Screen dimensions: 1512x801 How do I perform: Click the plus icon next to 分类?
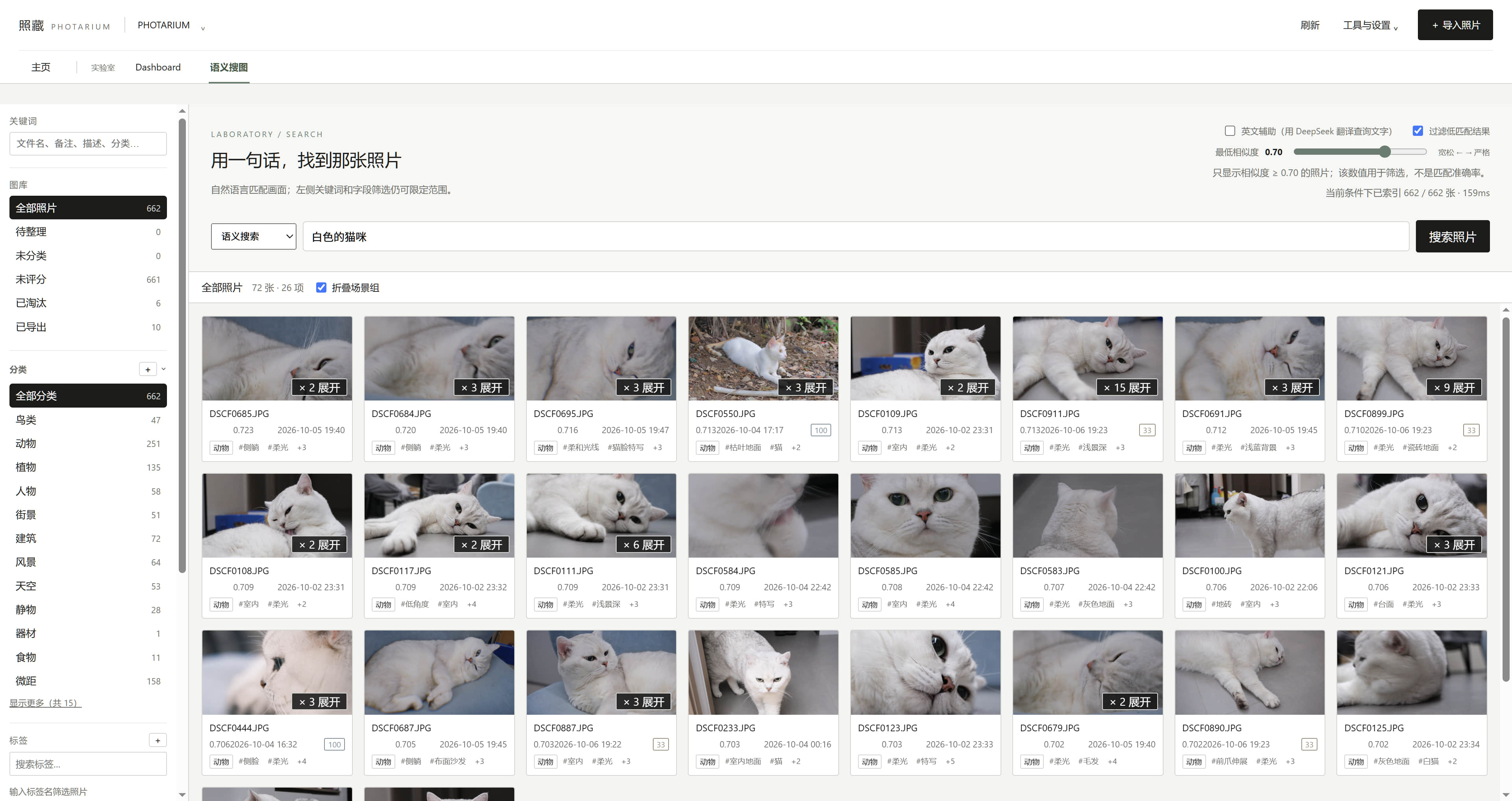coord(147,369)
